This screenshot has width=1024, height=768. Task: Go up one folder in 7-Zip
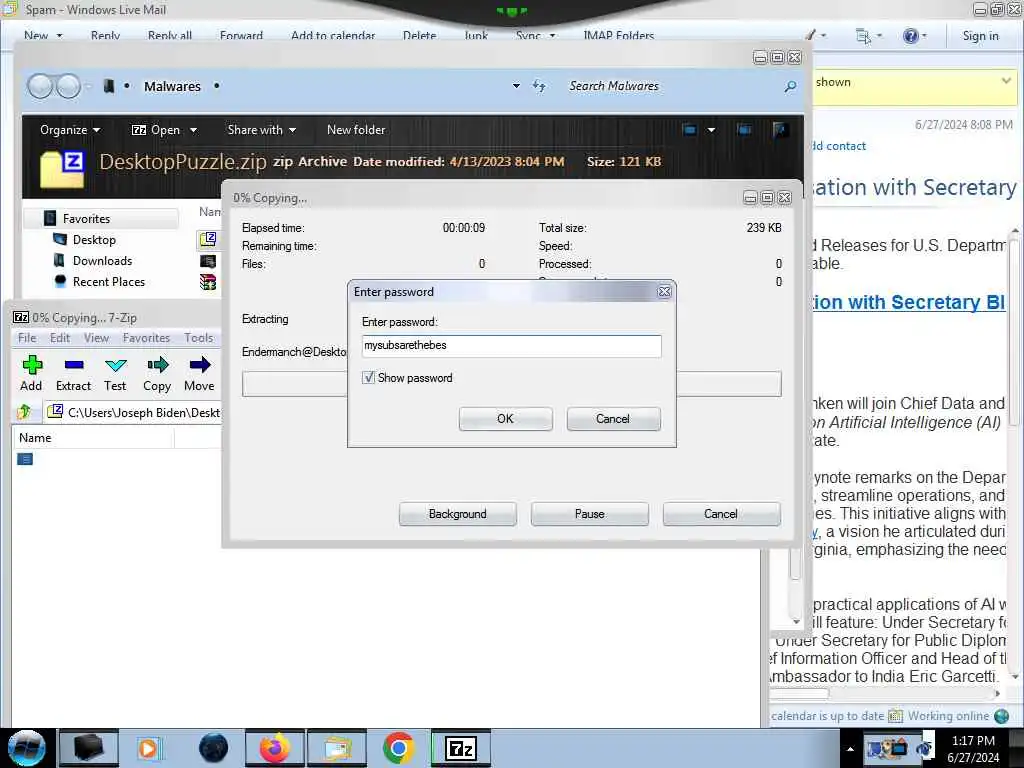click(x=25, y=412)
